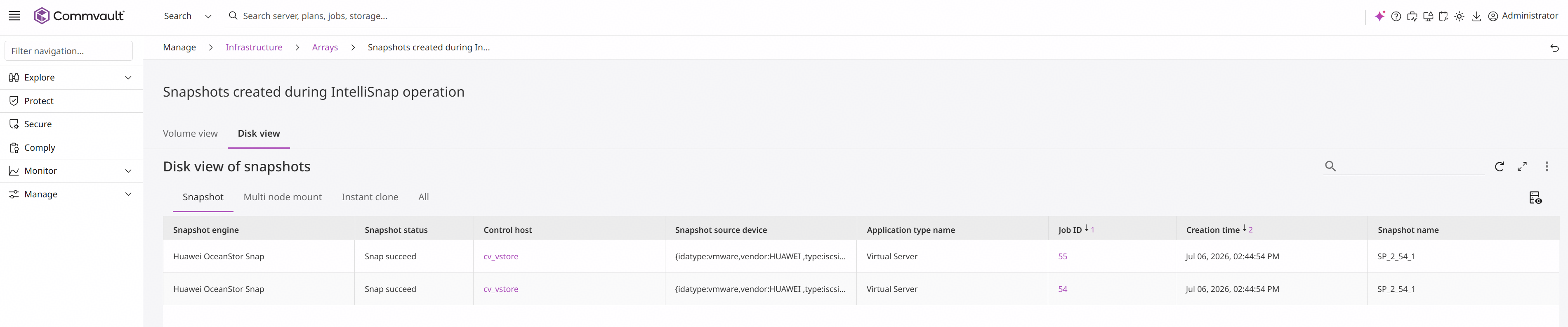Switch theme using the sun icon
Image resolution: width=1568 pixels, height=327 pixels.
coord(1460,17)
